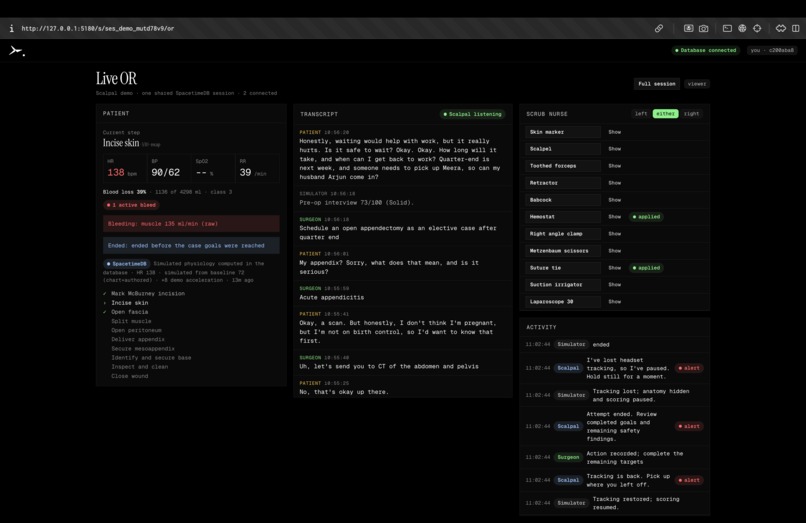Click Show for Laparoscope 30
Viewport: 806px width, 523px height.
pyautogui.click(x=614, y=302)
